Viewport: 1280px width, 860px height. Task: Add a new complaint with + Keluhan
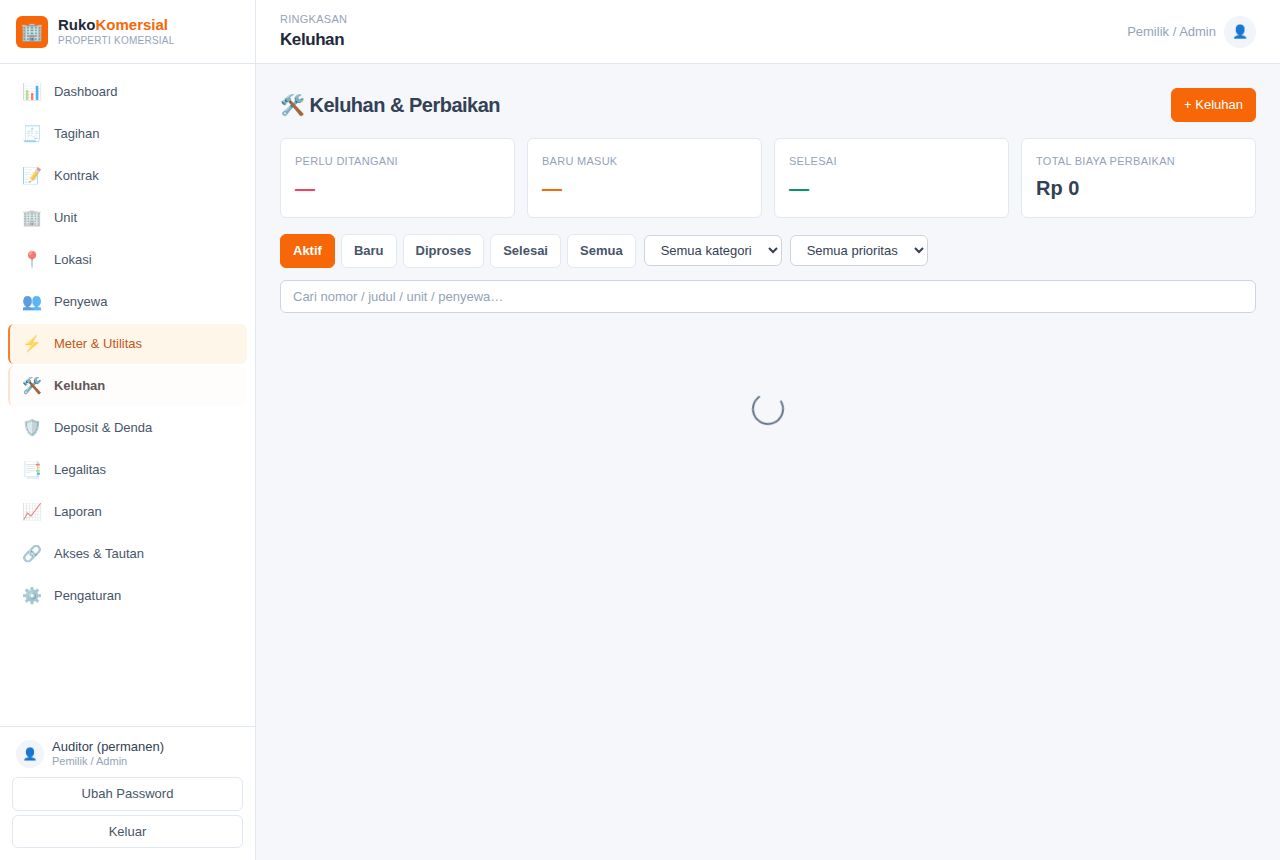coord(1213,105)
